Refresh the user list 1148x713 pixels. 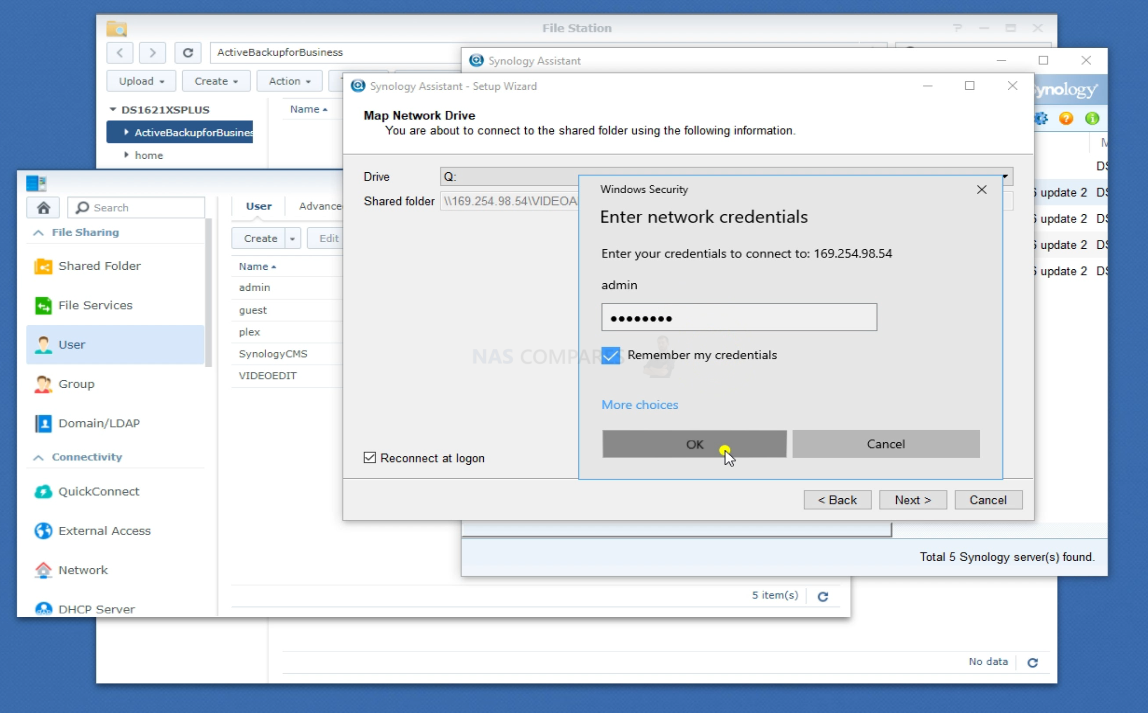pos(823,597)
